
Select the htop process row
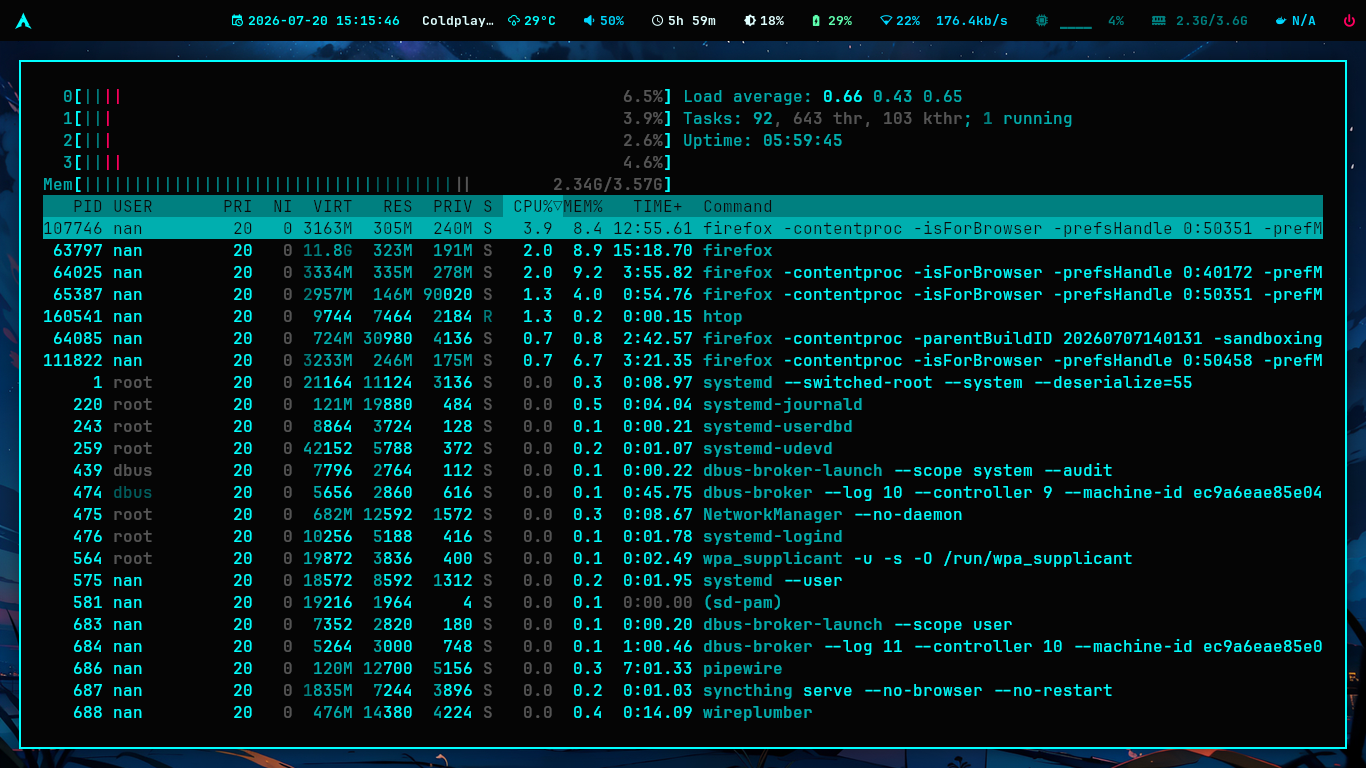(x=683, y=316)
